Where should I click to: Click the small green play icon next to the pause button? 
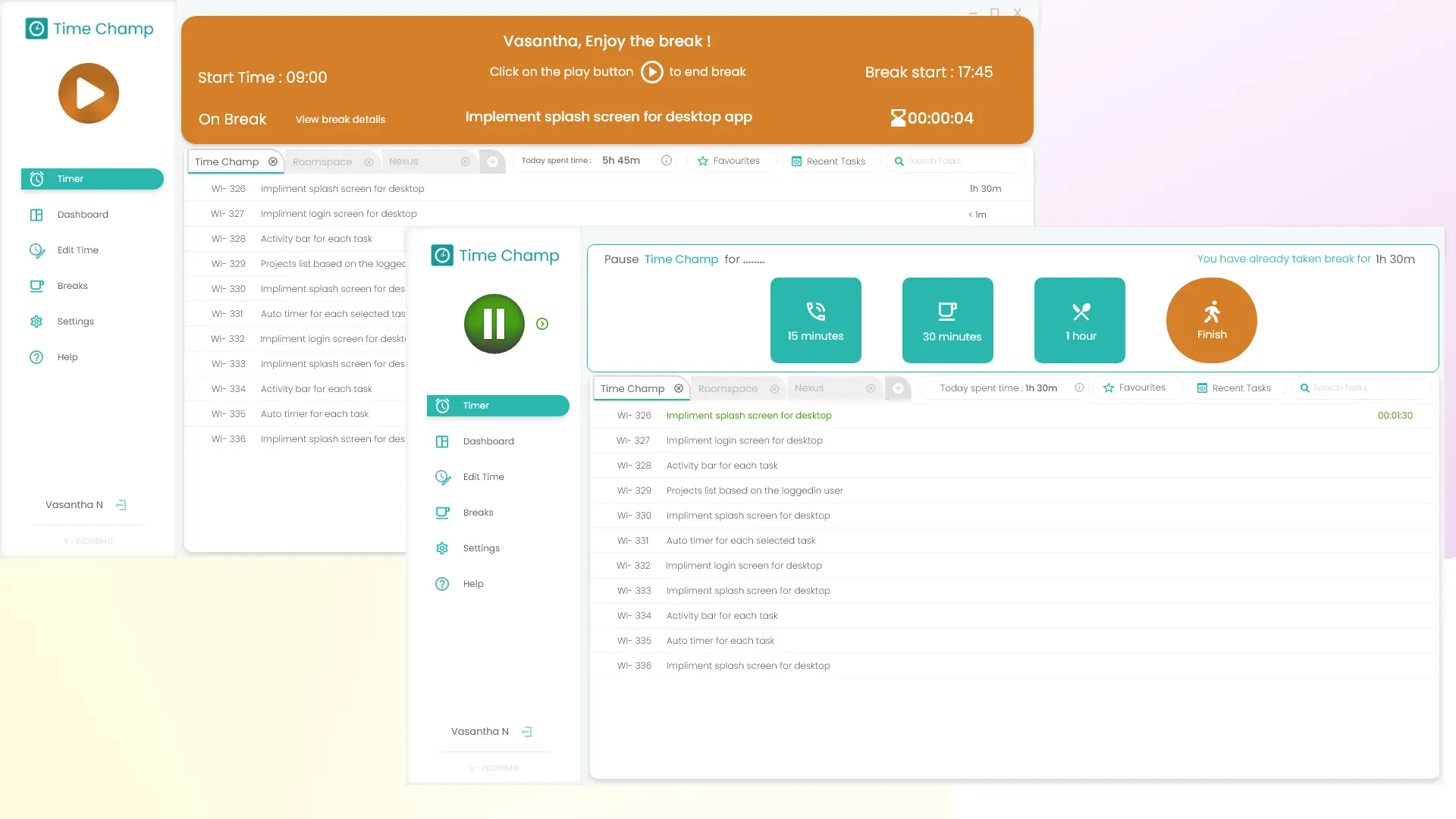click(x=542, y=324)
